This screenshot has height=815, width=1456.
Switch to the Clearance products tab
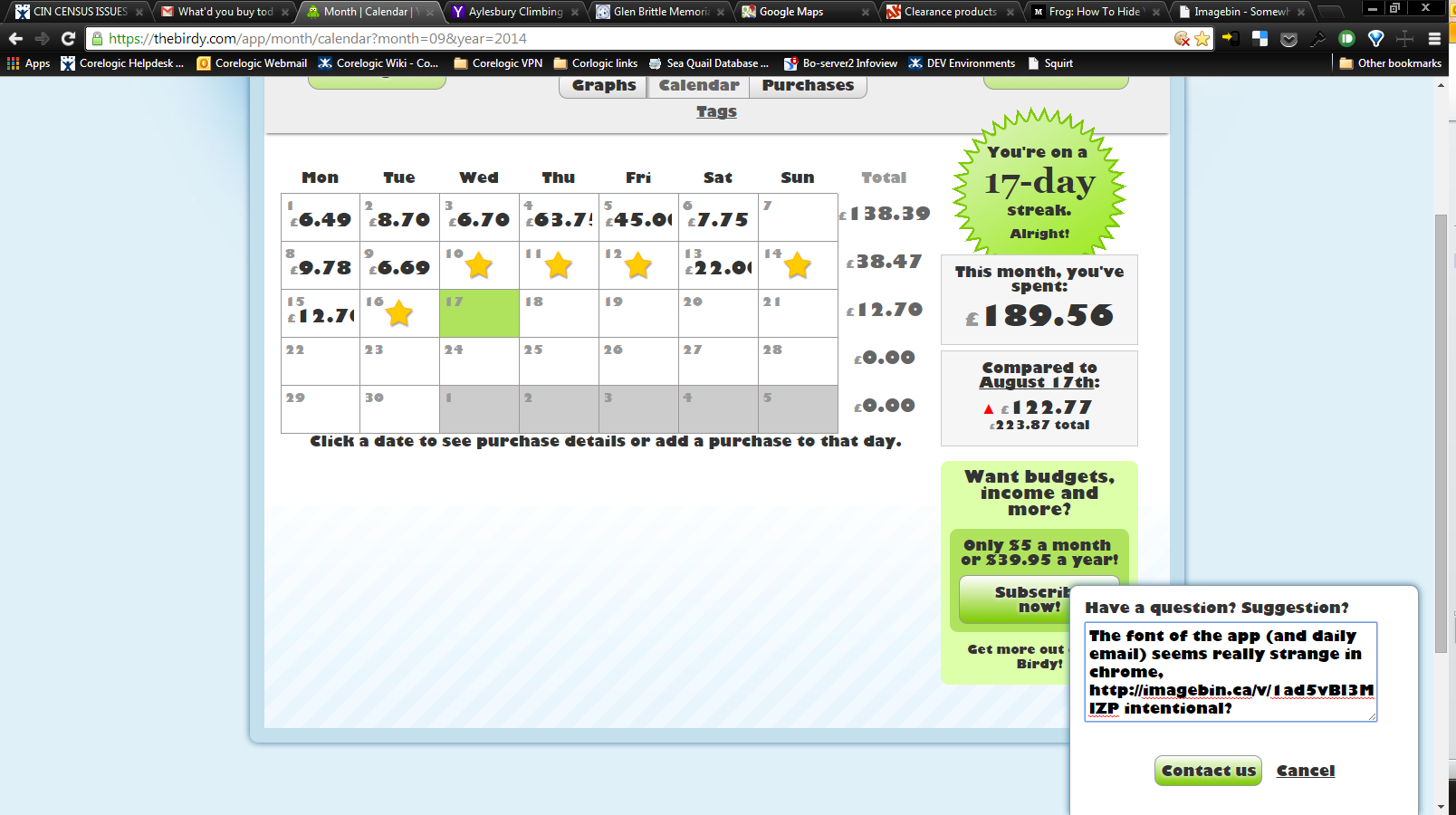point(950,12)
